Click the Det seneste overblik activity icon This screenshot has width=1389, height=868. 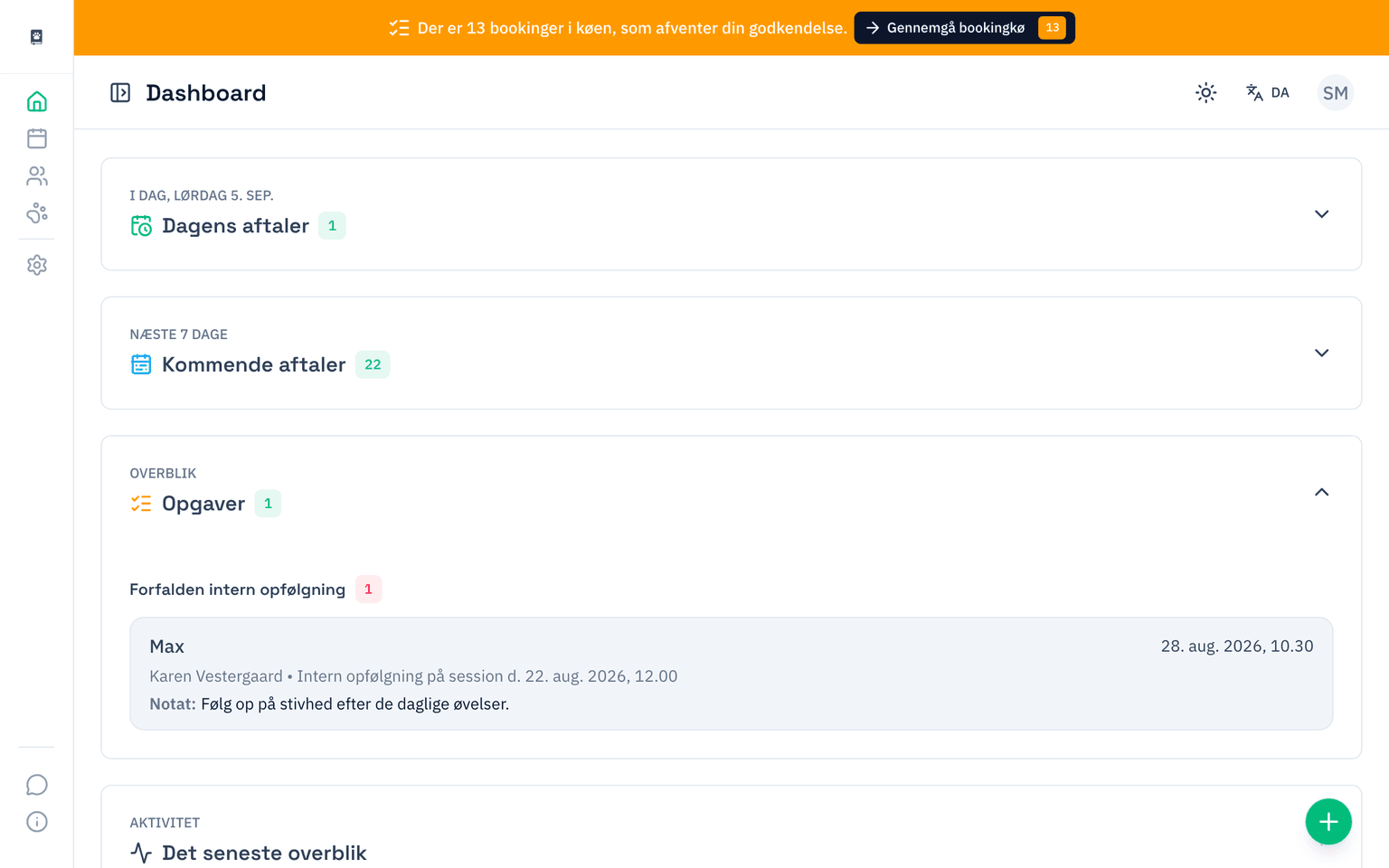[x=141, y=853]
